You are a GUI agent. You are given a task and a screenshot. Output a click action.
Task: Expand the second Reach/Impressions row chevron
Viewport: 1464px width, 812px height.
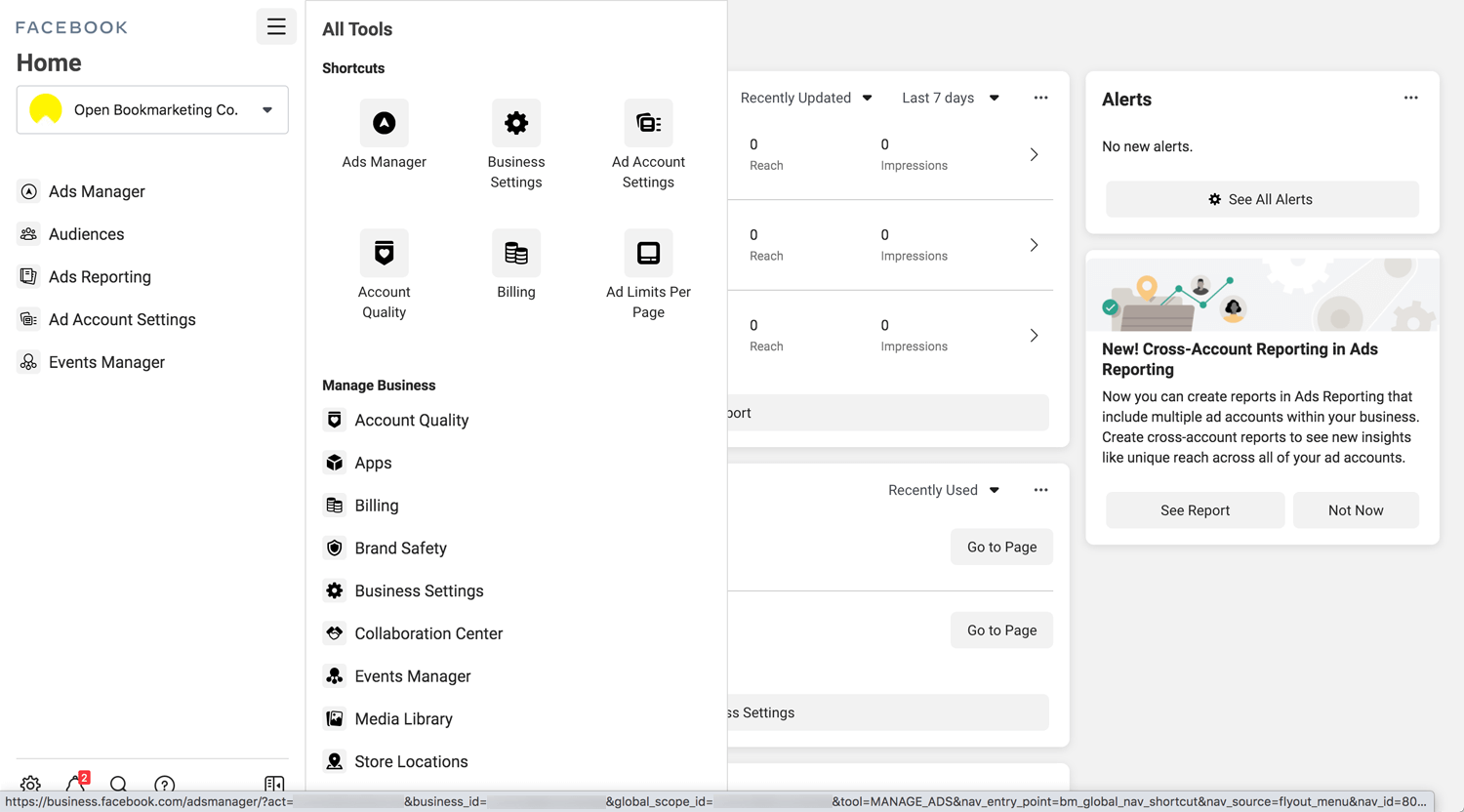(x=1034, y=245)
